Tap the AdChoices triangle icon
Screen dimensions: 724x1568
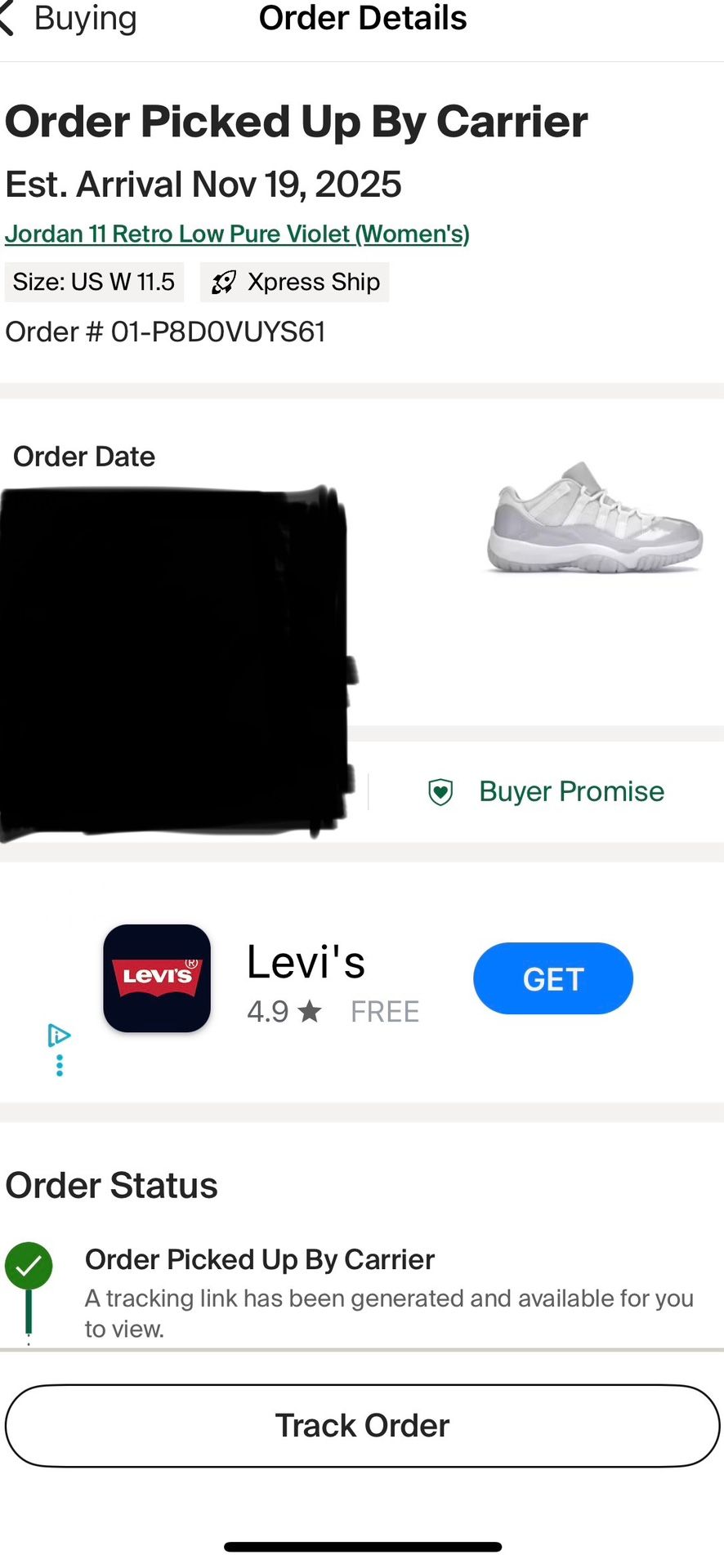59,1035
